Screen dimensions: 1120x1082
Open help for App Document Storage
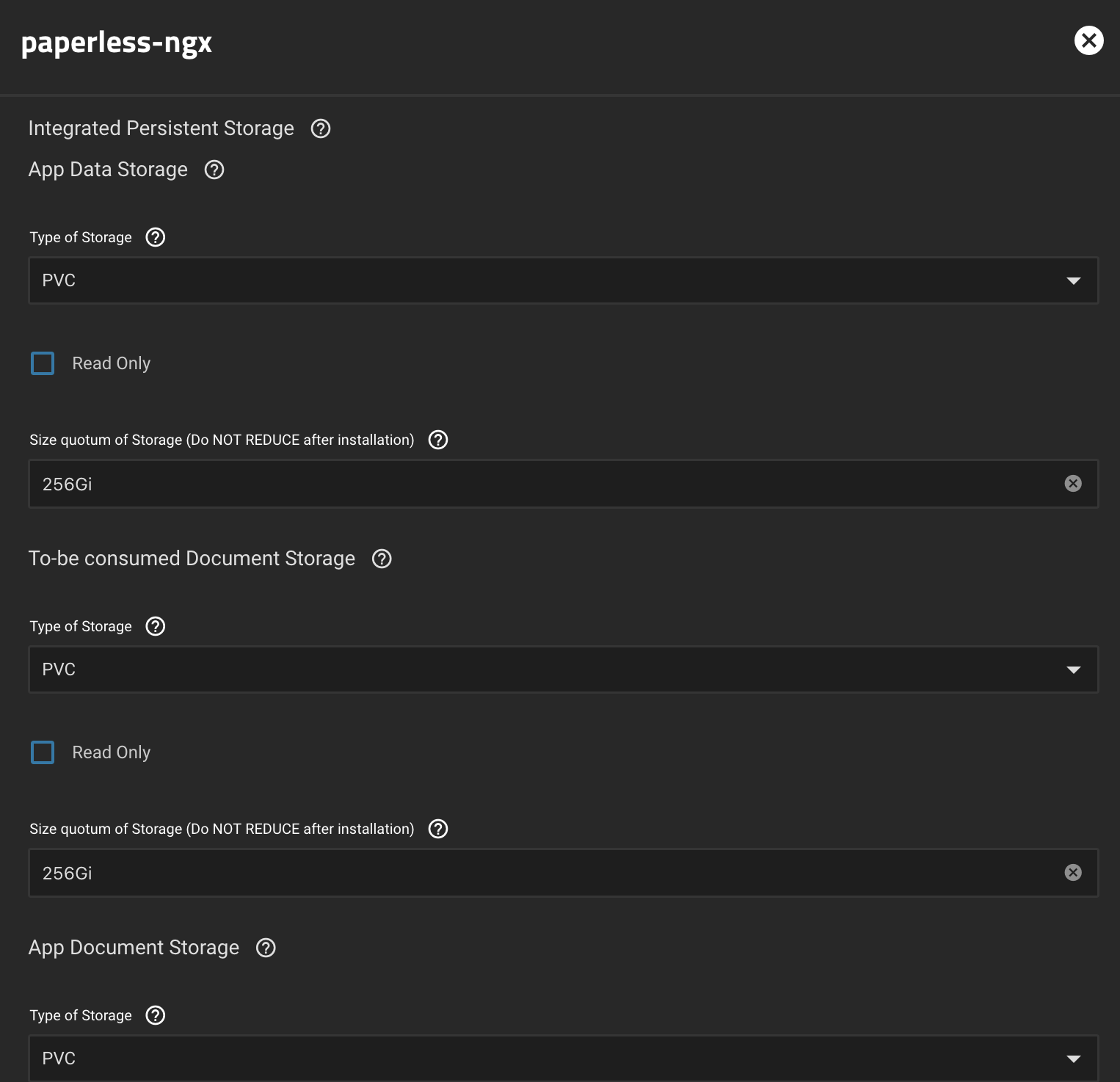[x=266, y=948]
